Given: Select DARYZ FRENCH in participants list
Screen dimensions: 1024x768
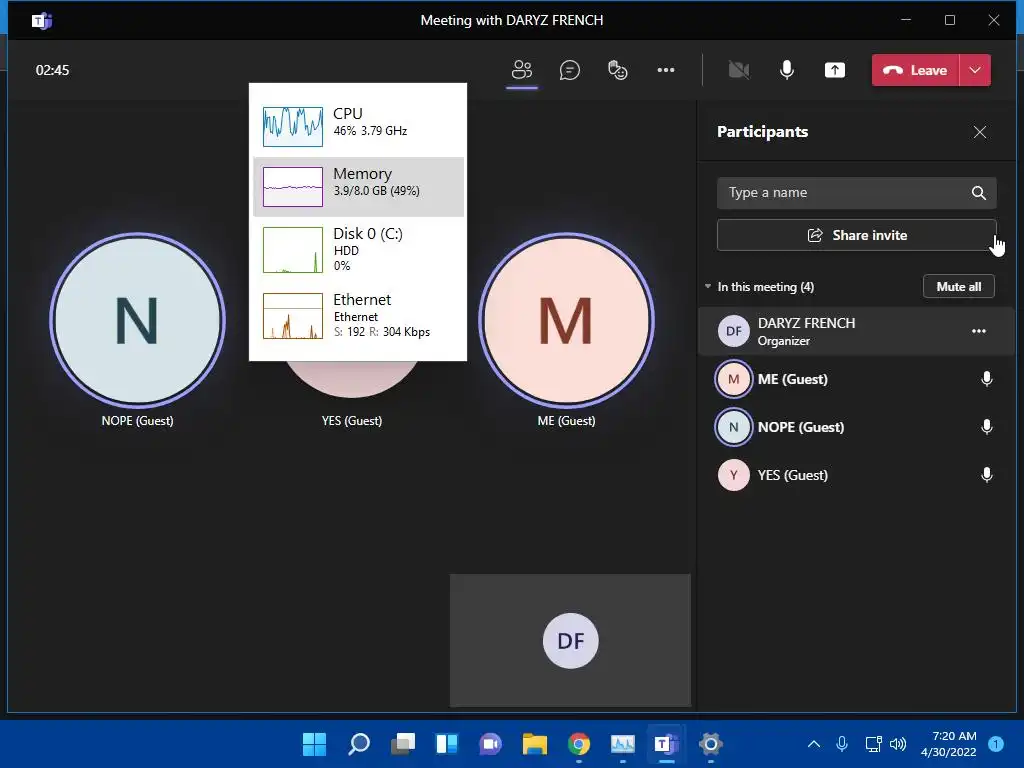Looking at the screenshot, I should [856, 331].
